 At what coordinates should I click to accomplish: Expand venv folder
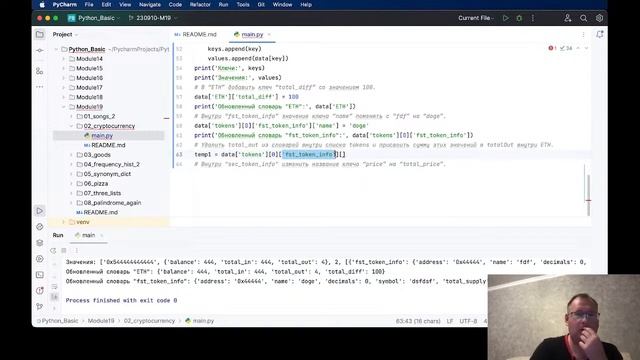point(64,222)
